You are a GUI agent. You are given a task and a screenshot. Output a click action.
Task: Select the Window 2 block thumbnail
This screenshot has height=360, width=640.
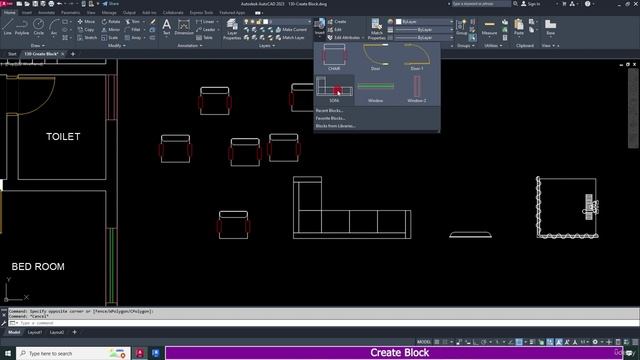pos(417,89)
